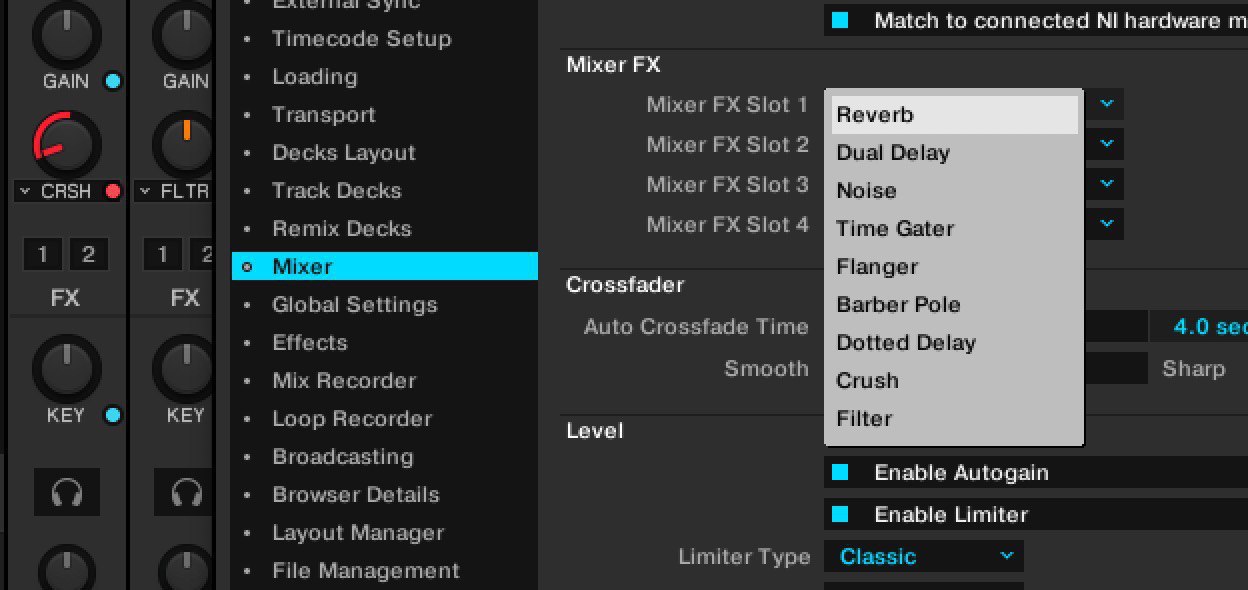The width and height of the screenshot is (1248, 590).
Task: Go to Layout Manager preferences
Action: (x=358, y=533)
